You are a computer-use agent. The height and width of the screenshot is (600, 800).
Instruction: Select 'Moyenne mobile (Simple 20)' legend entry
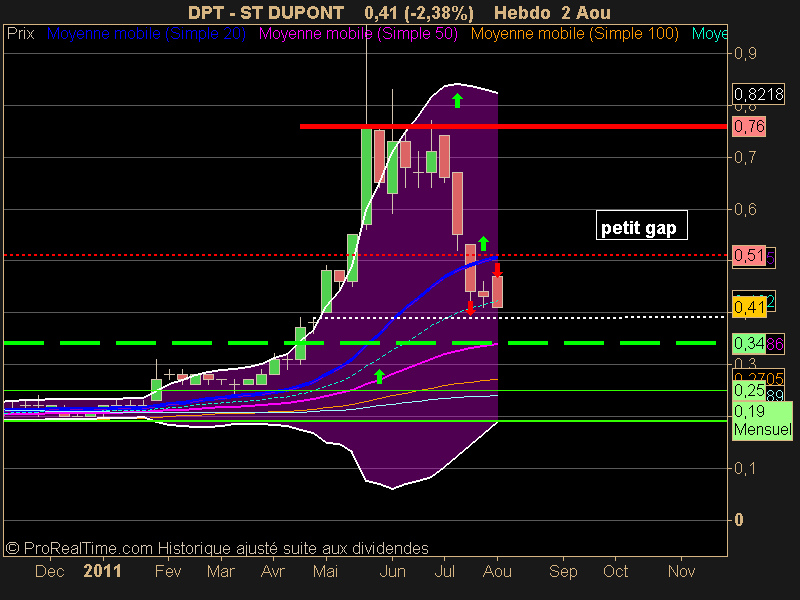coord(146,34)
